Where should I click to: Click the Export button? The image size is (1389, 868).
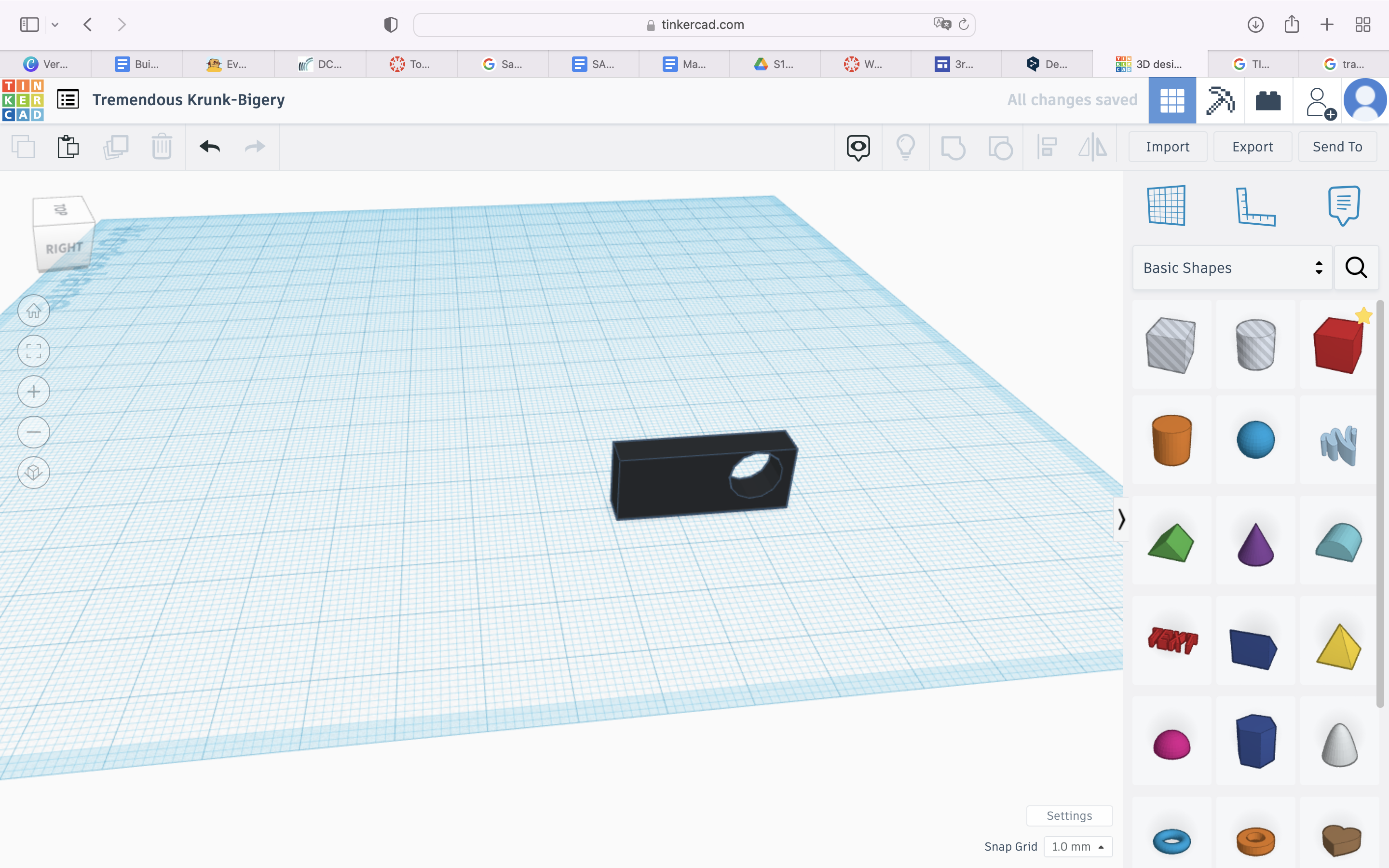[1253, 147]
